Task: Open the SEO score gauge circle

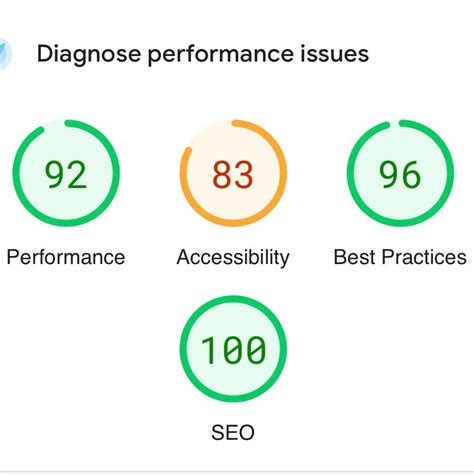Action: pyautogui.click(x=233, y=349)
